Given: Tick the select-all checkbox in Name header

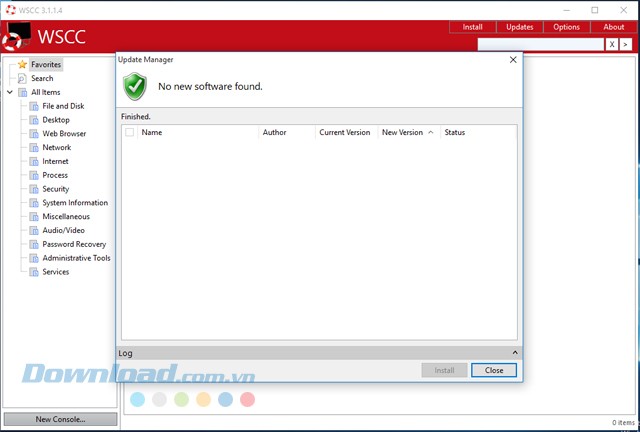Looking at the screenshot, I should click(130, 132).
